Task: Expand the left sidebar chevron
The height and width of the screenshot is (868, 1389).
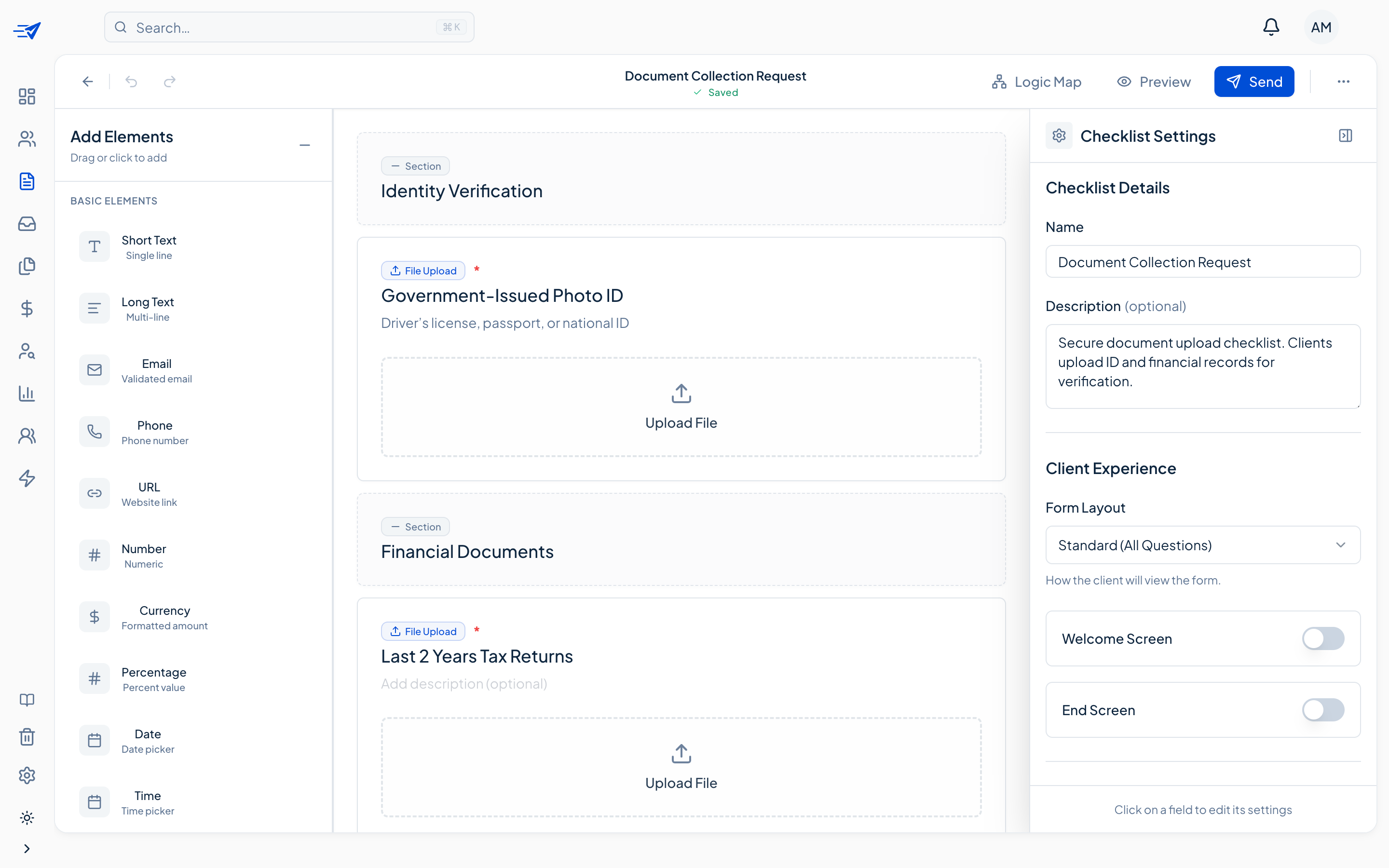Action: 27,849
